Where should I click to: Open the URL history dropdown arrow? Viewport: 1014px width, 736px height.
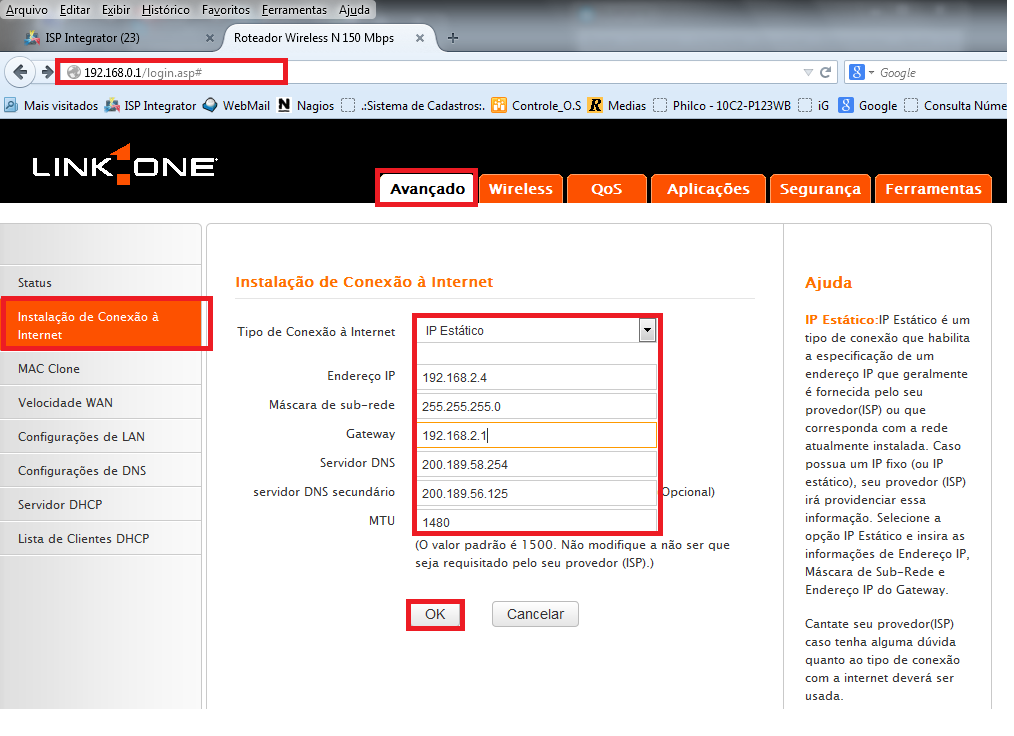click(x=808, y=72)
